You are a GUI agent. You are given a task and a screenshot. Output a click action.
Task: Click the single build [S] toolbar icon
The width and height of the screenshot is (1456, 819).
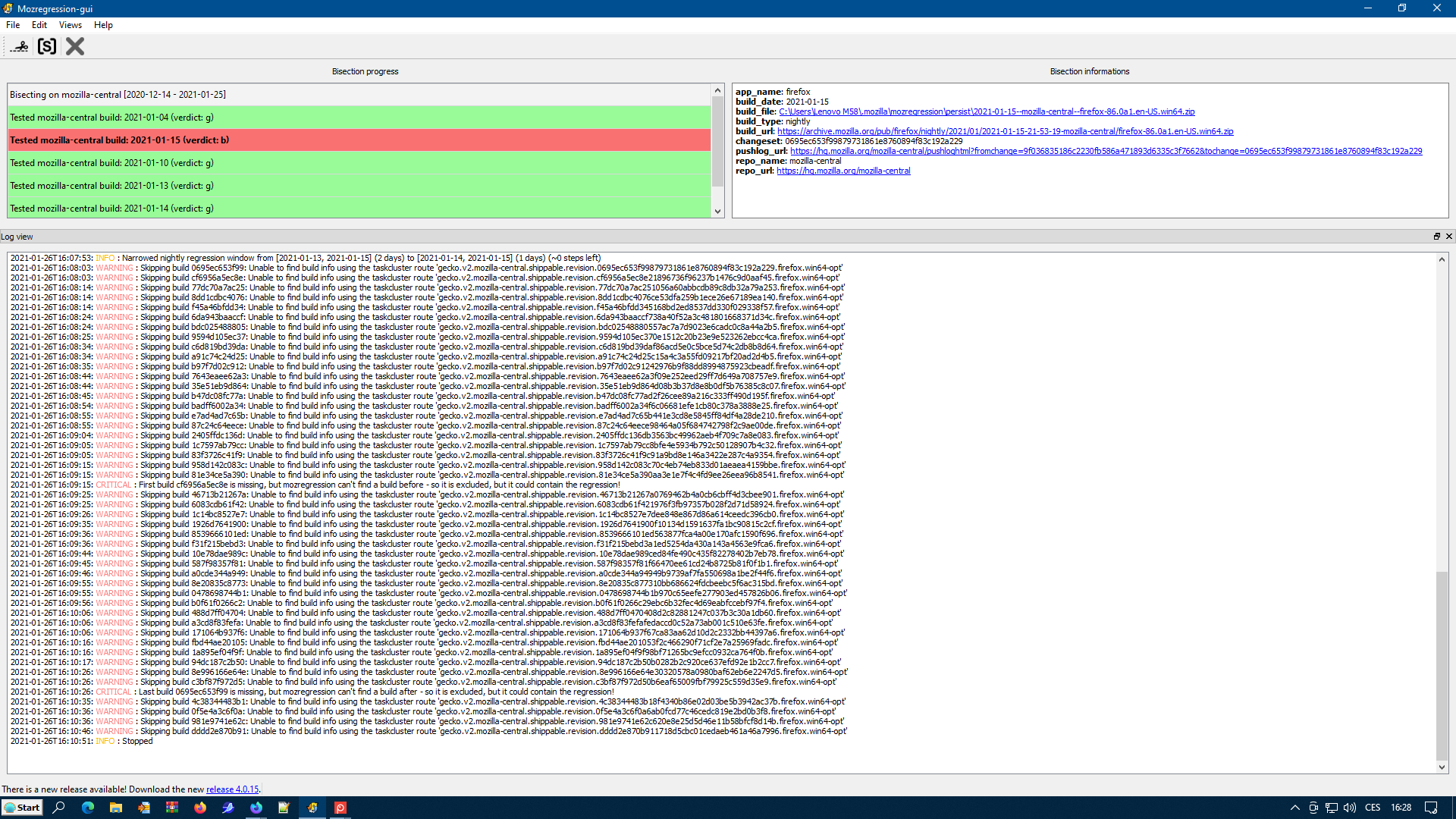pos(47,46)
